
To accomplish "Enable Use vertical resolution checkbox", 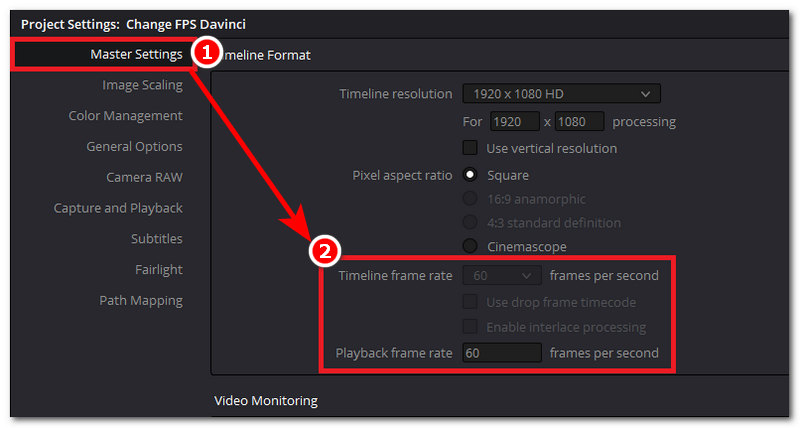I will [x=470, y=148].
